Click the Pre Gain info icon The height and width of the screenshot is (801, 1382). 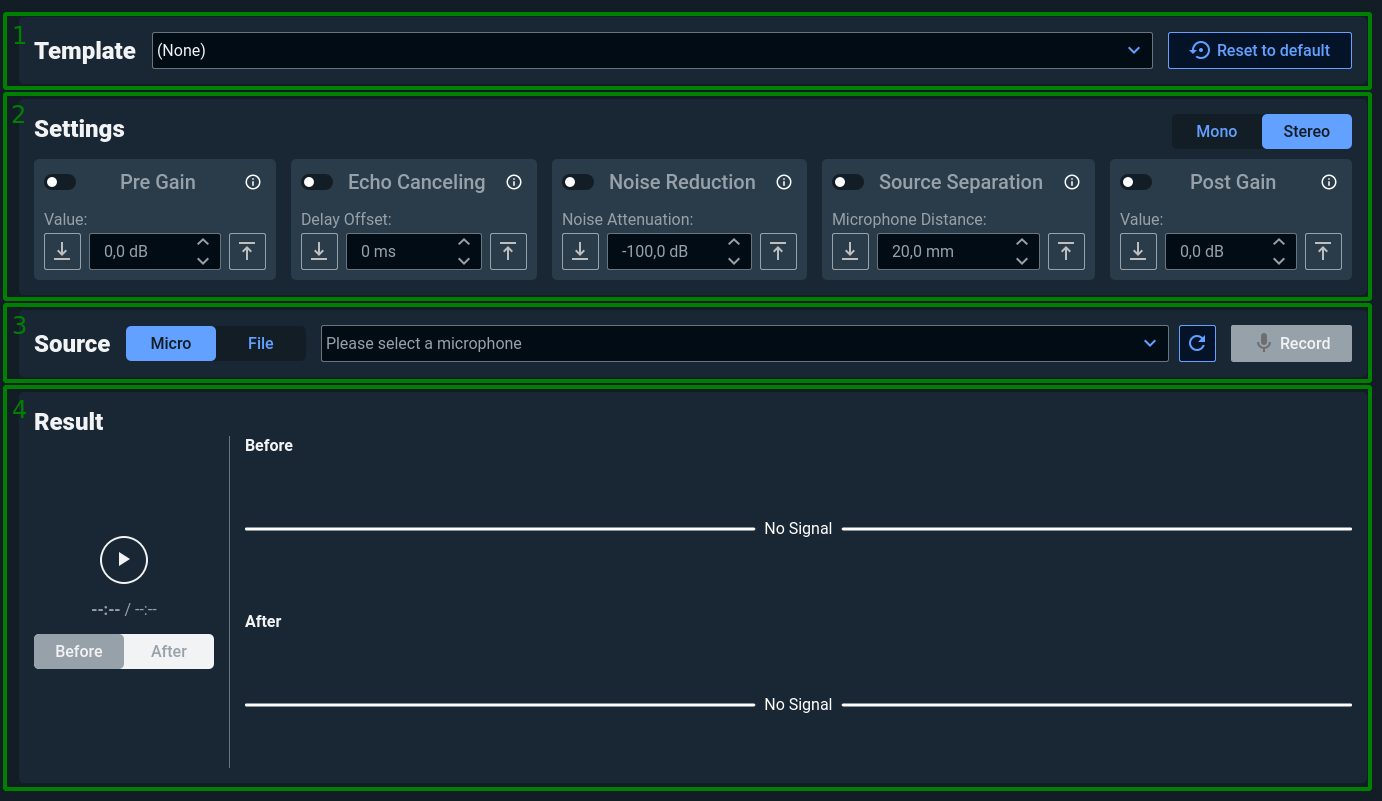[253, 182]
